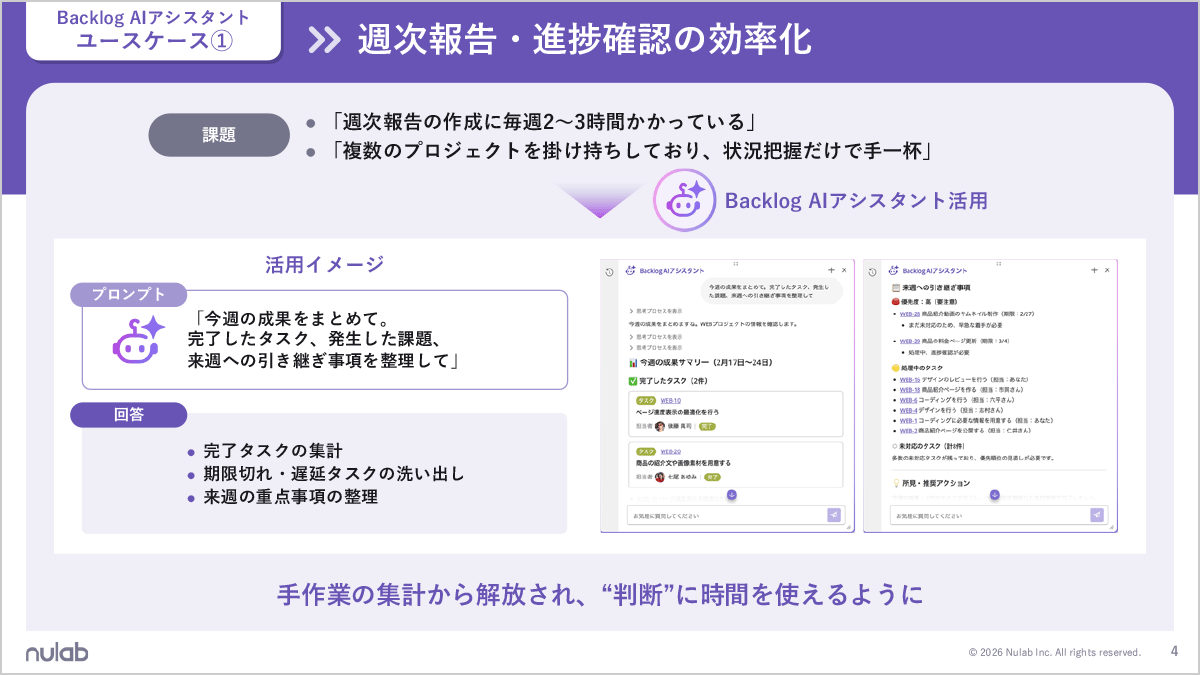Start new chat using plus icon in right panel

pos(1093,269)
